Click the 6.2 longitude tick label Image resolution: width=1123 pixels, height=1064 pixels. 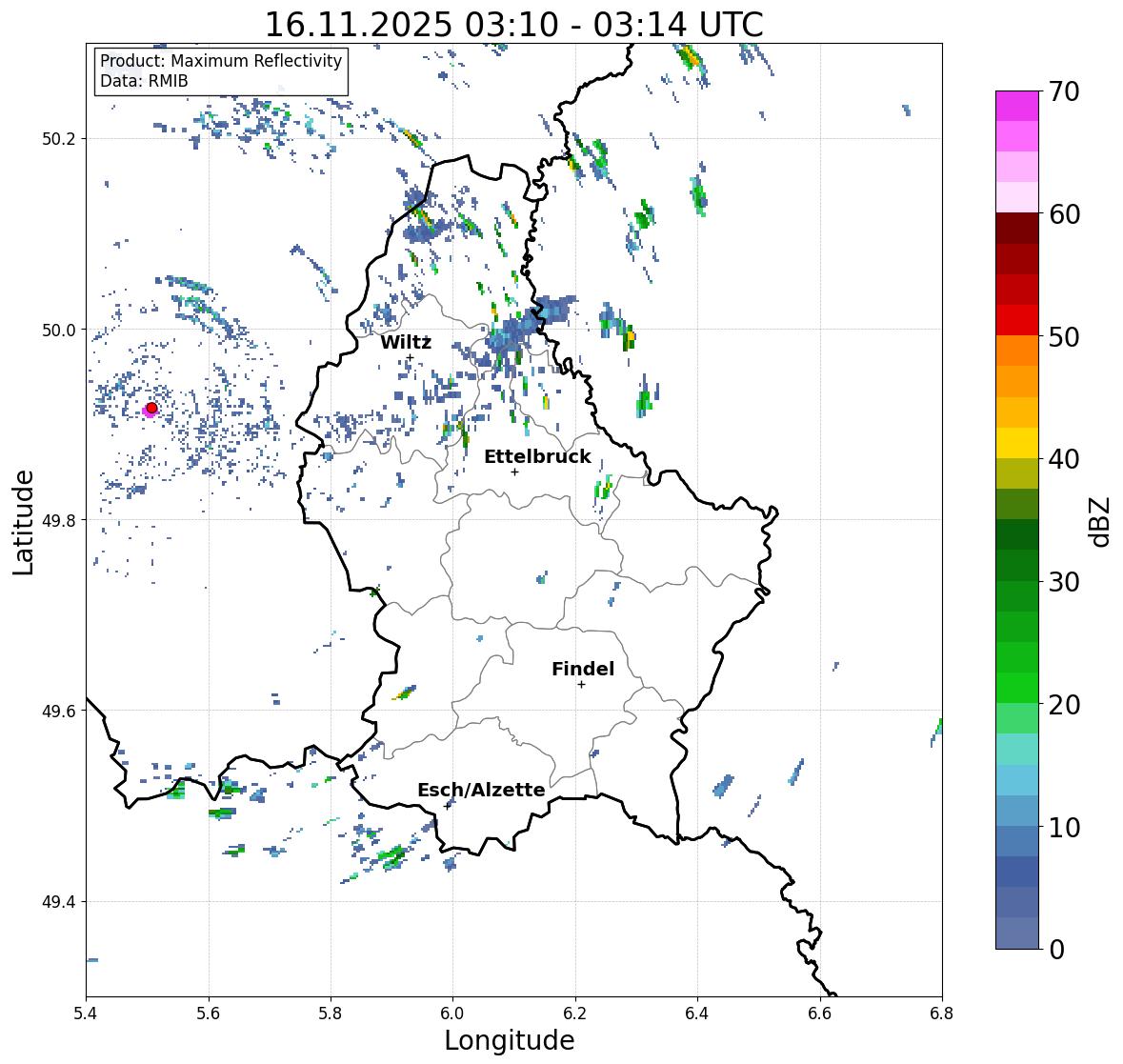point(575,1014)
